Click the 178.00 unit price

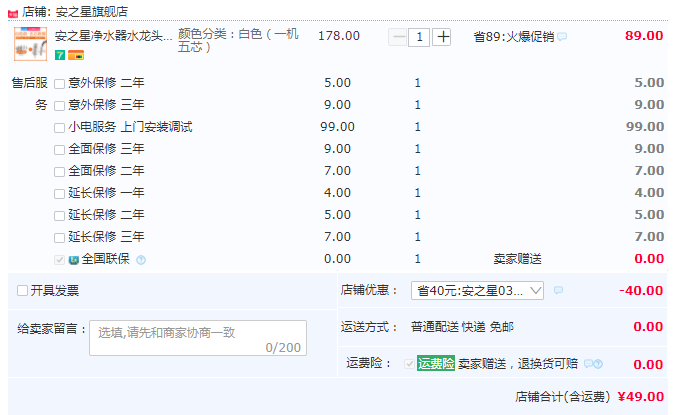coord(339,36)
